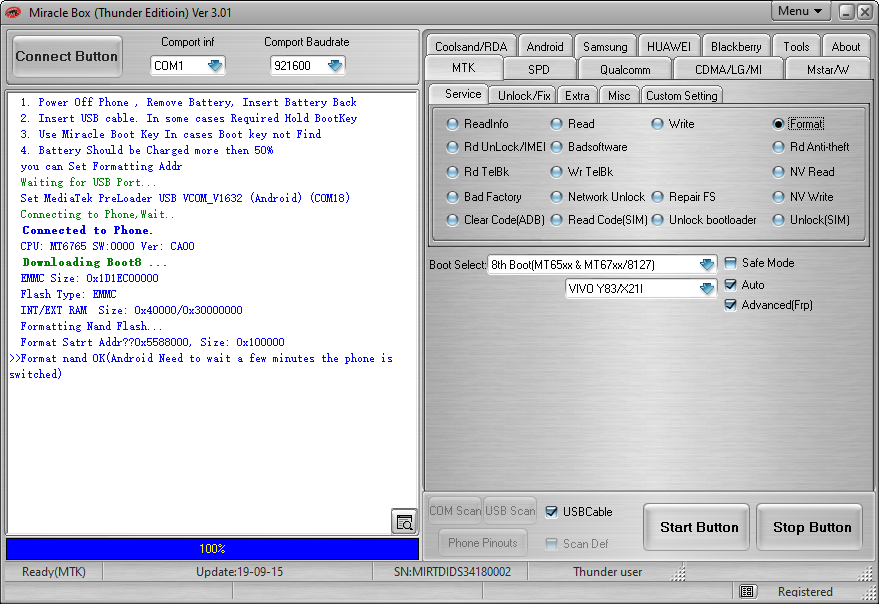
Task: Click the 'Connected to Phone.' log line
Action: pyautogui.click(x=87, y=230)
